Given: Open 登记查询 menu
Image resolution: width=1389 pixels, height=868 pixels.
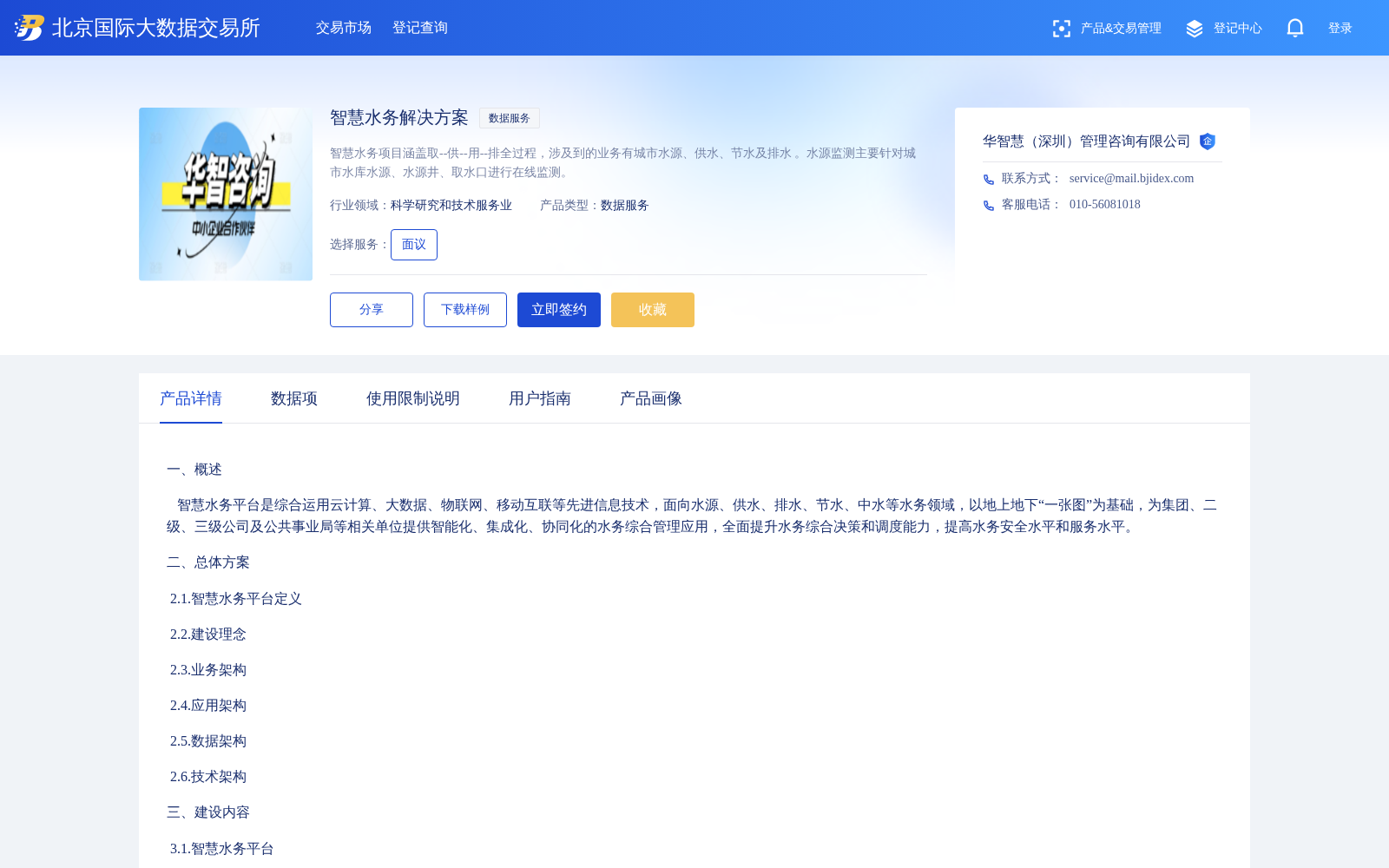Looking at the screenshot, I should pos(420,28).
